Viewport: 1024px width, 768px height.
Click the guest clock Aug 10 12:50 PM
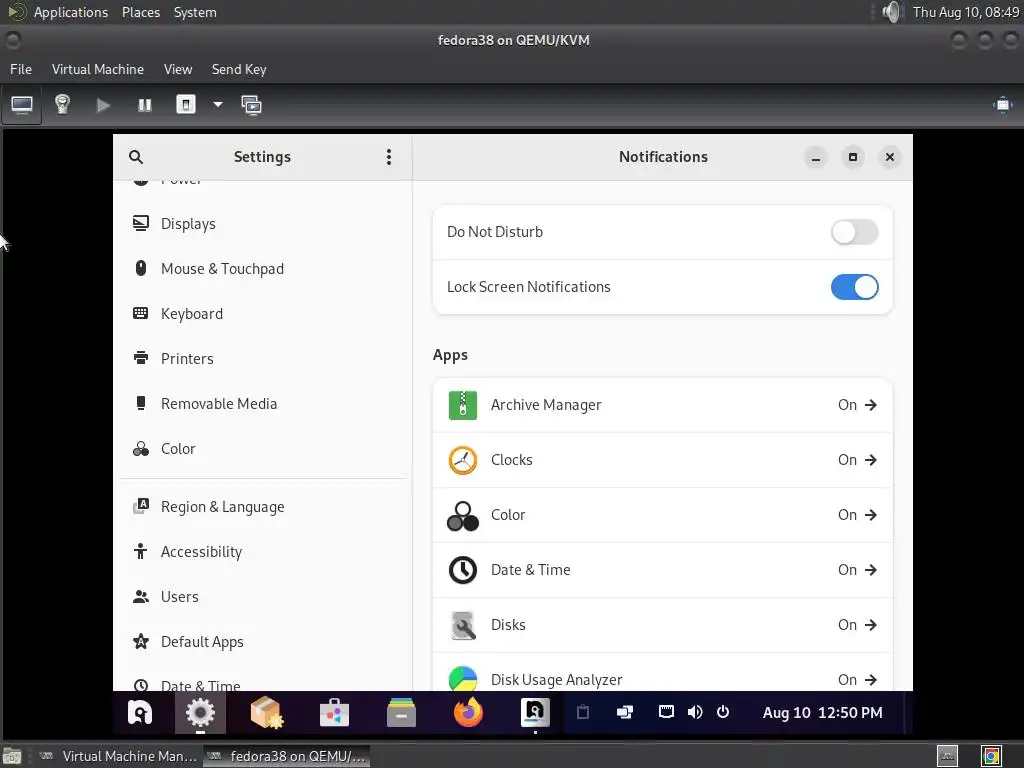pos(822,712)
